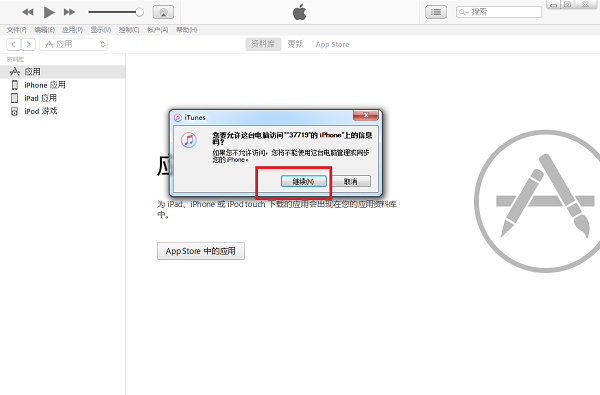
Task: Toggle the list view button
Action: coord(436,12)
